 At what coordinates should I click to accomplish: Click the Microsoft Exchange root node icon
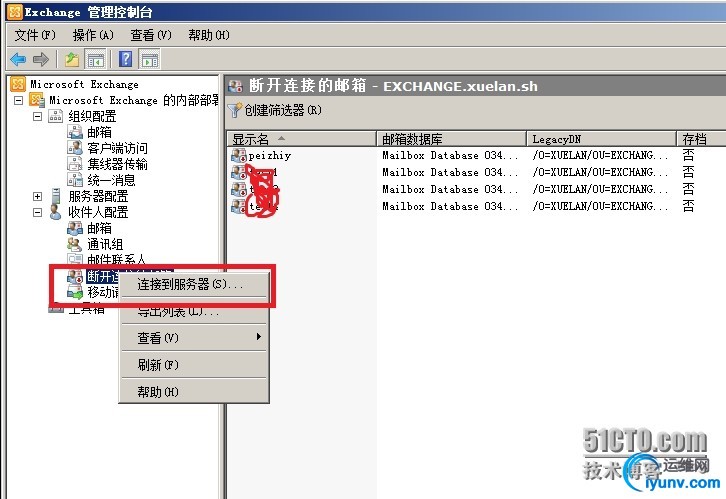click(18, 84)
